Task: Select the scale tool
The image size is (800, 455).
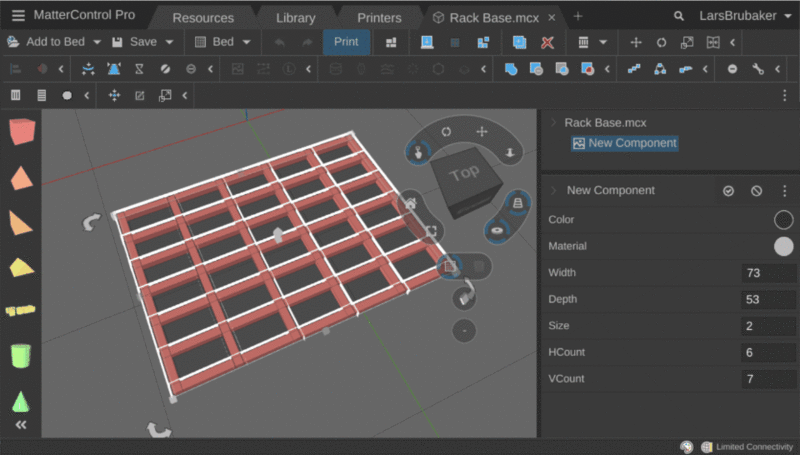Action: point(687,42)
